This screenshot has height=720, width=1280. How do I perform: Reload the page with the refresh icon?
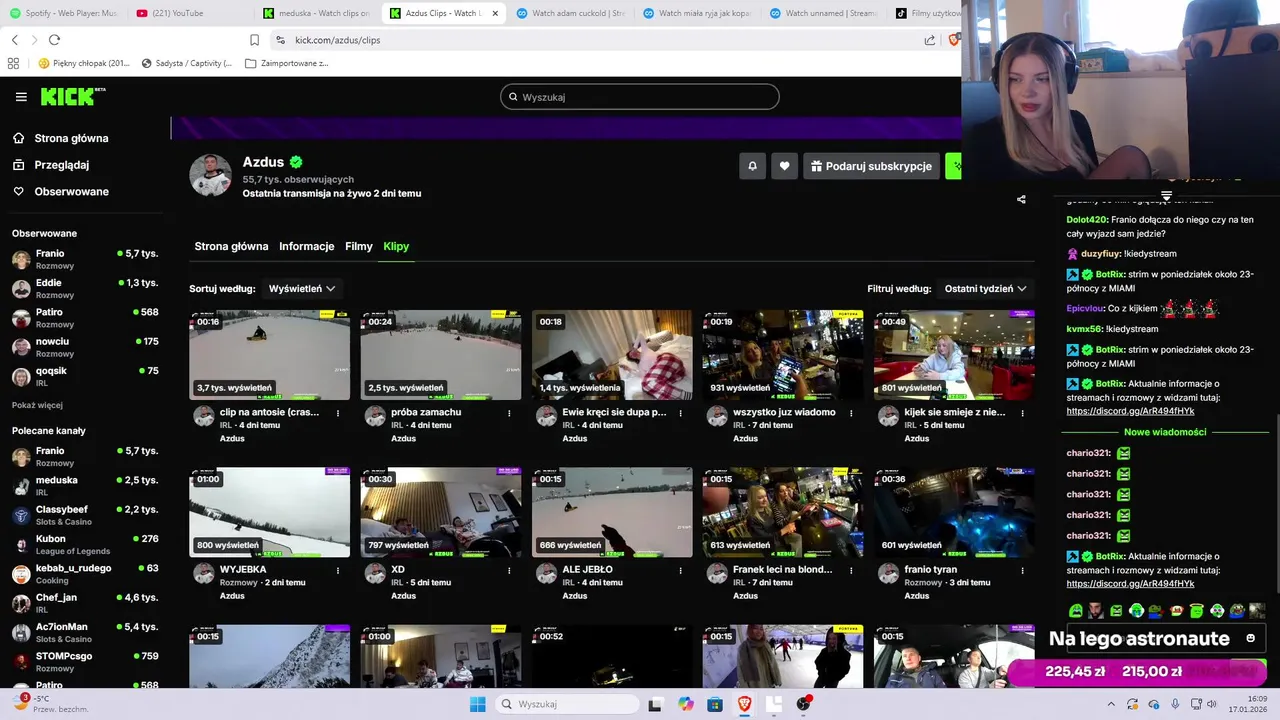coord(54,40)
